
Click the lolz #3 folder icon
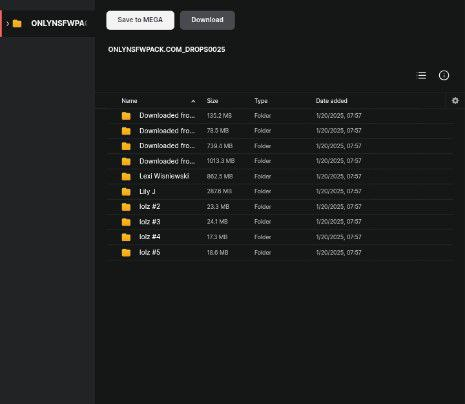coord(126,222)
